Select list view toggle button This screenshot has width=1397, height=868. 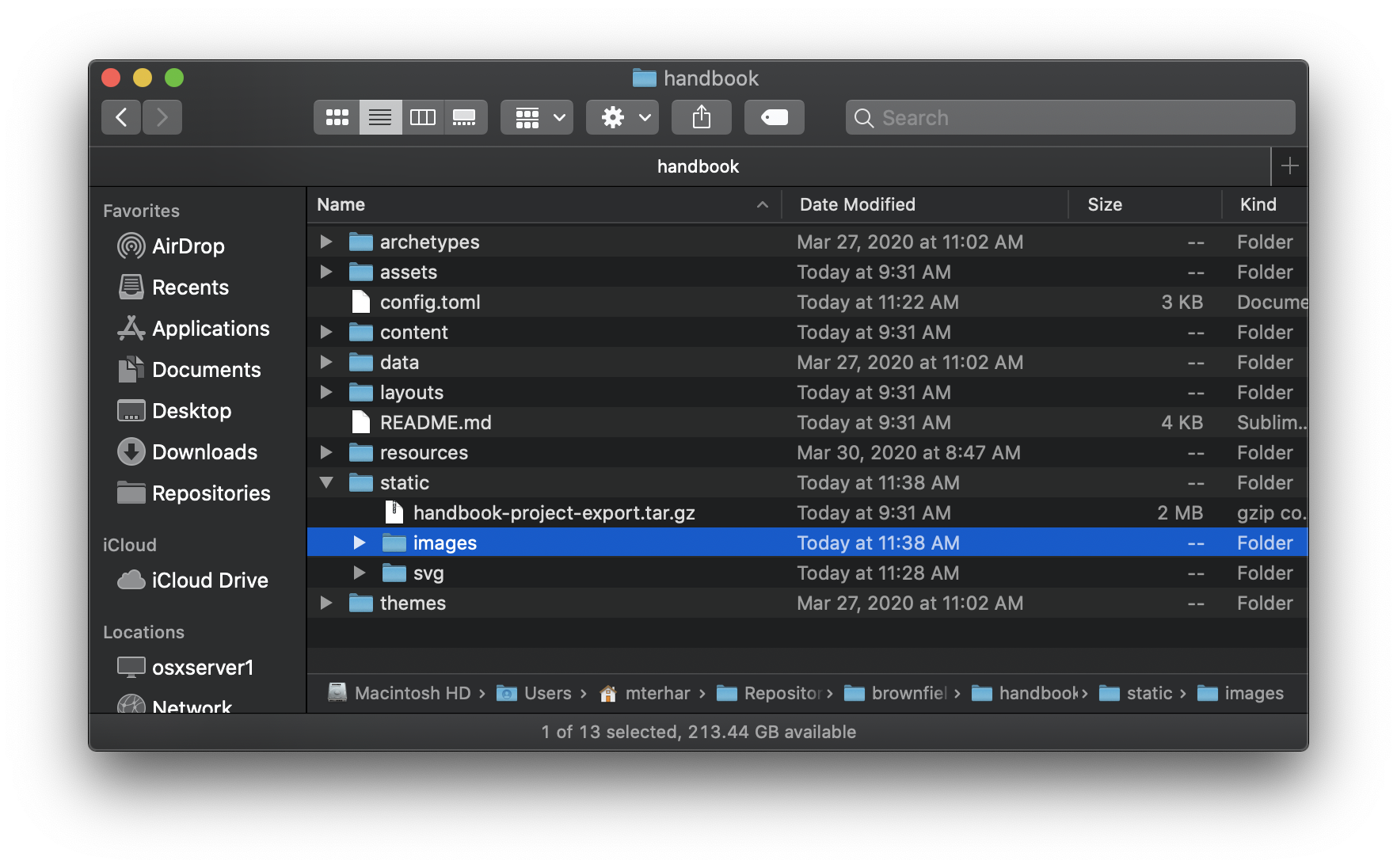380,117
